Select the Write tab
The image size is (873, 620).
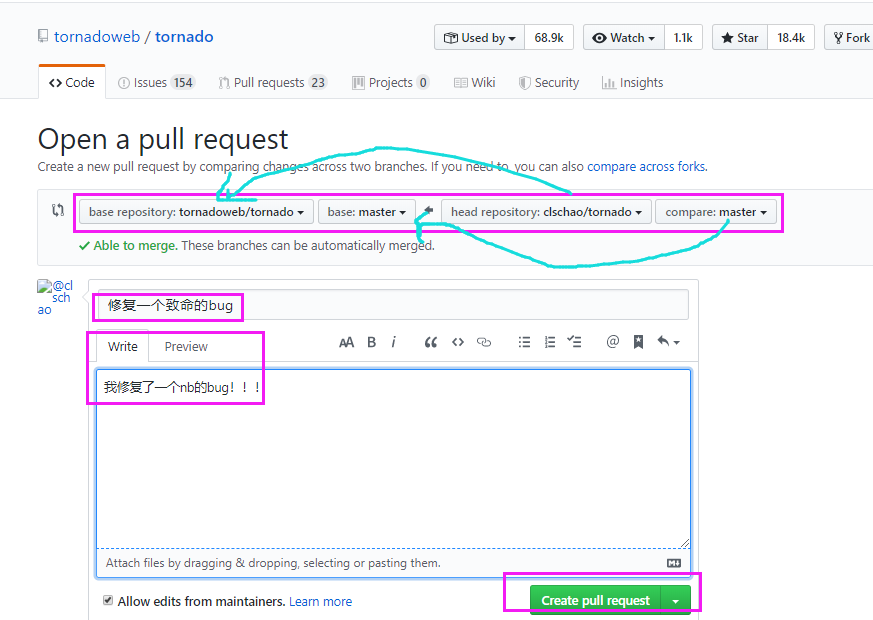click(x=122, y=346)
